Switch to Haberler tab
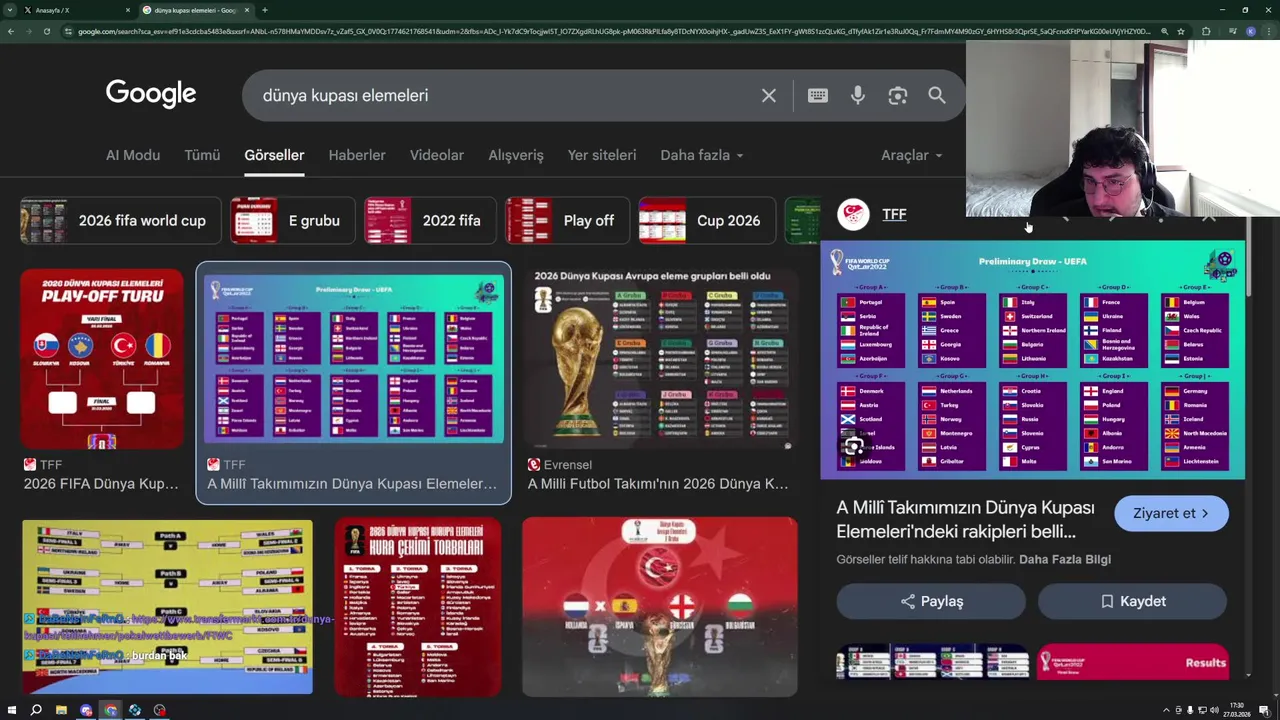Screen dimensions: 1280x720 [357, 155]
